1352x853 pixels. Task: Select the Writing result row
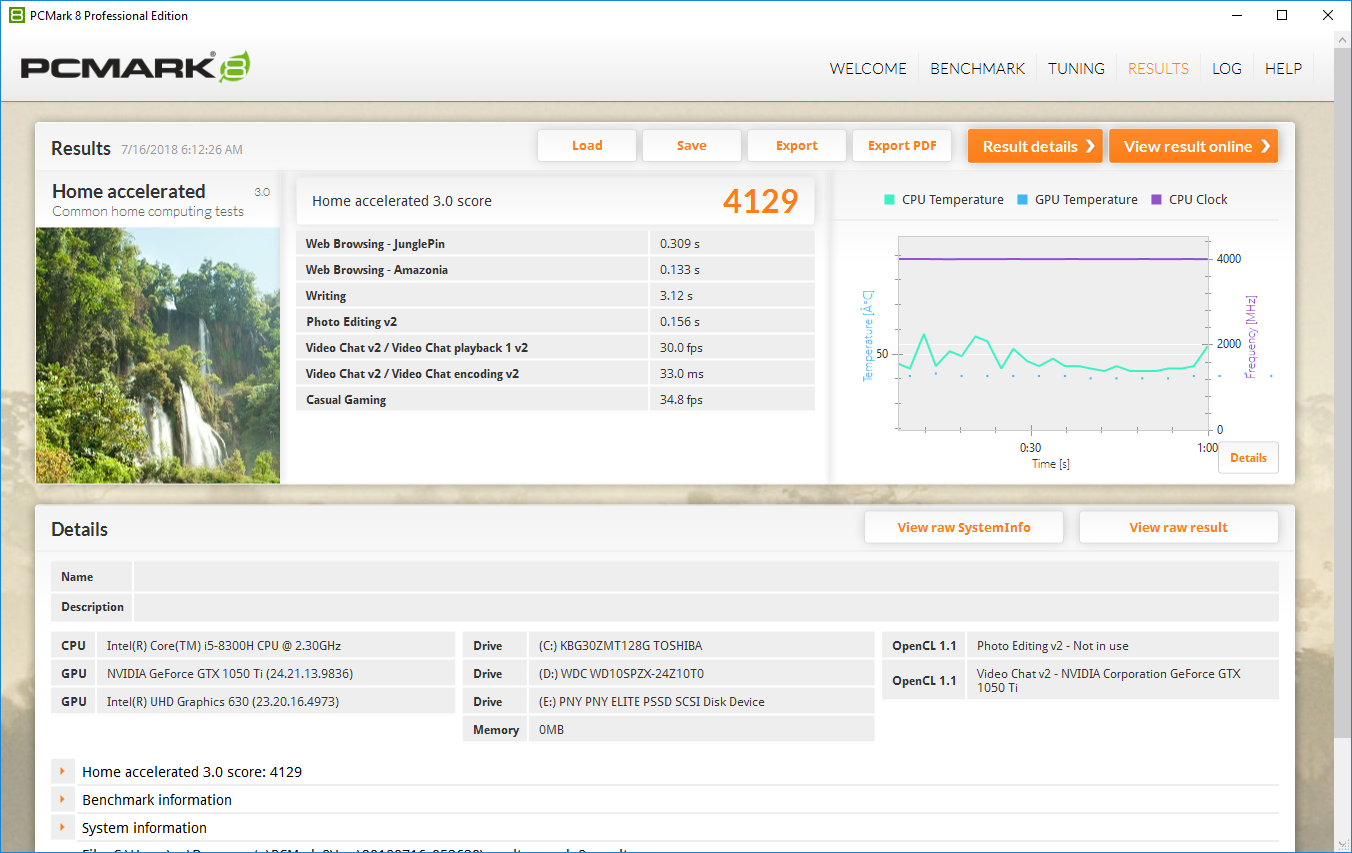[555, 295]
